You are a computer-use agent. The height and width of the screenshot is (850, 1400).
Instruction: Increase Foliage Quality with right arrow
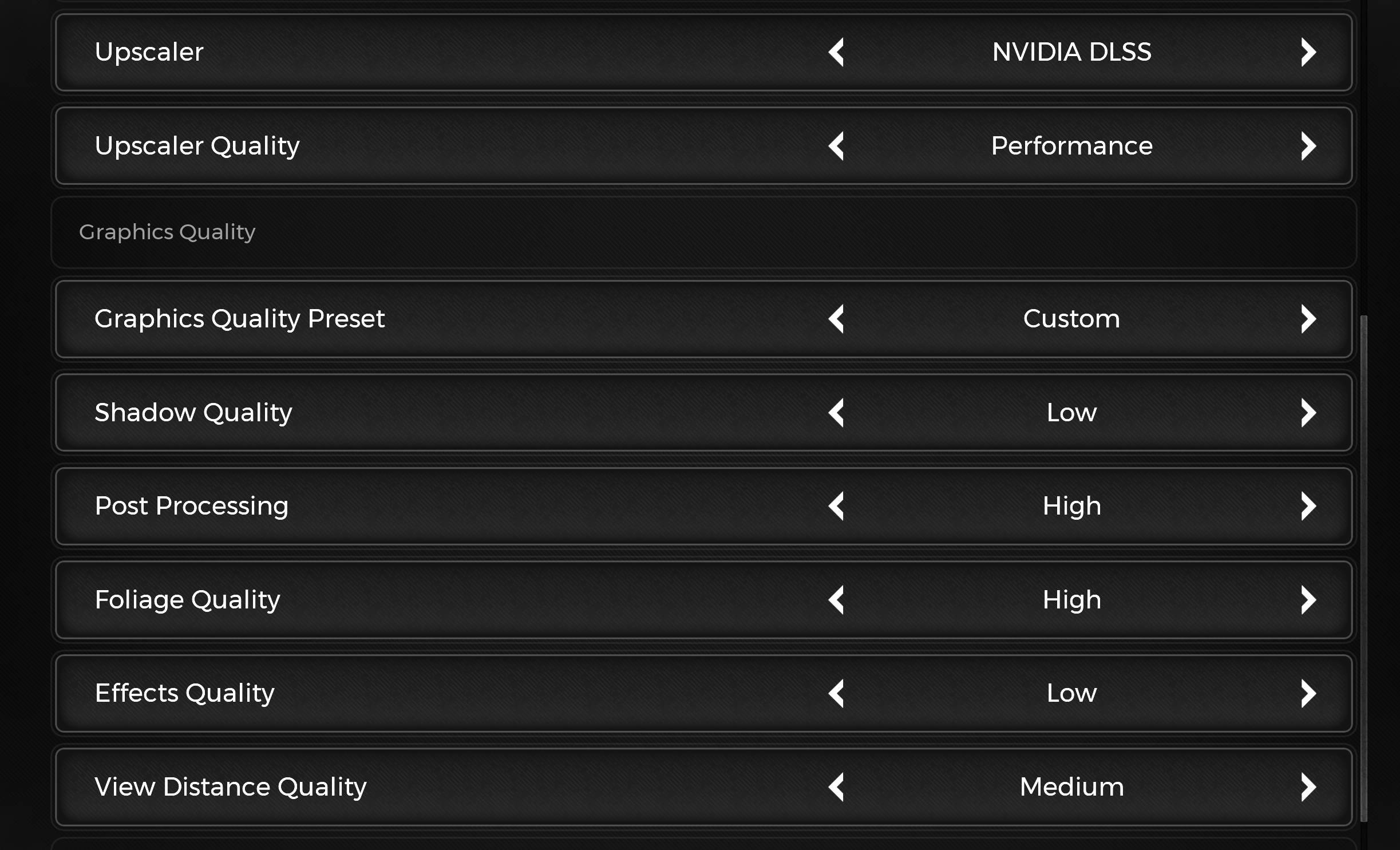1308,600
